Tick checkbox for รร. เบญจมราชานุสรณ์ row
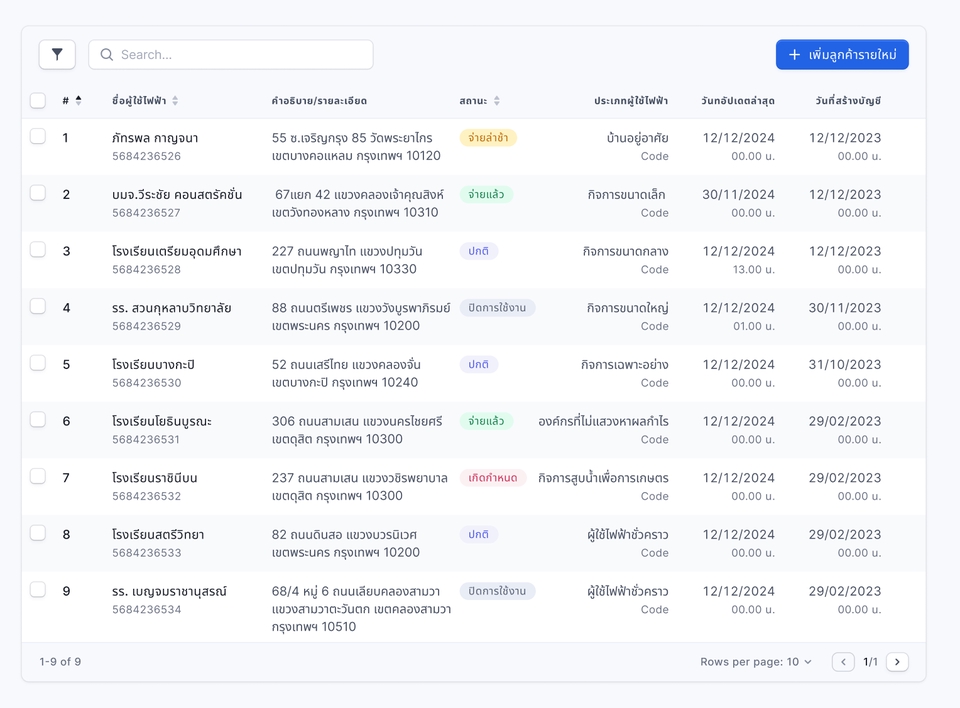This screenshot has height=708, width=960. [38, 590]
